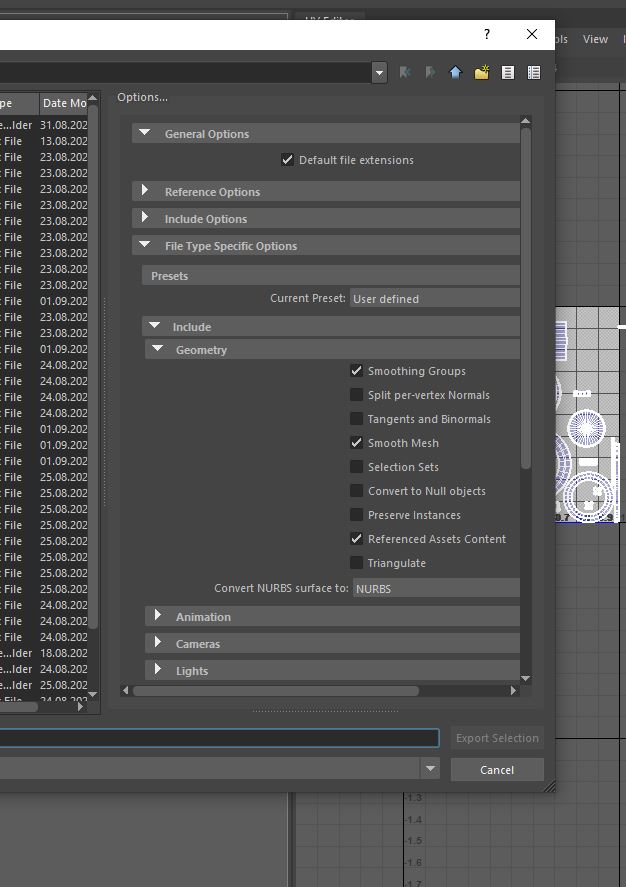Sort by Date Modified column header
This screenshot has width=626, height=887.
coord(64,103)
